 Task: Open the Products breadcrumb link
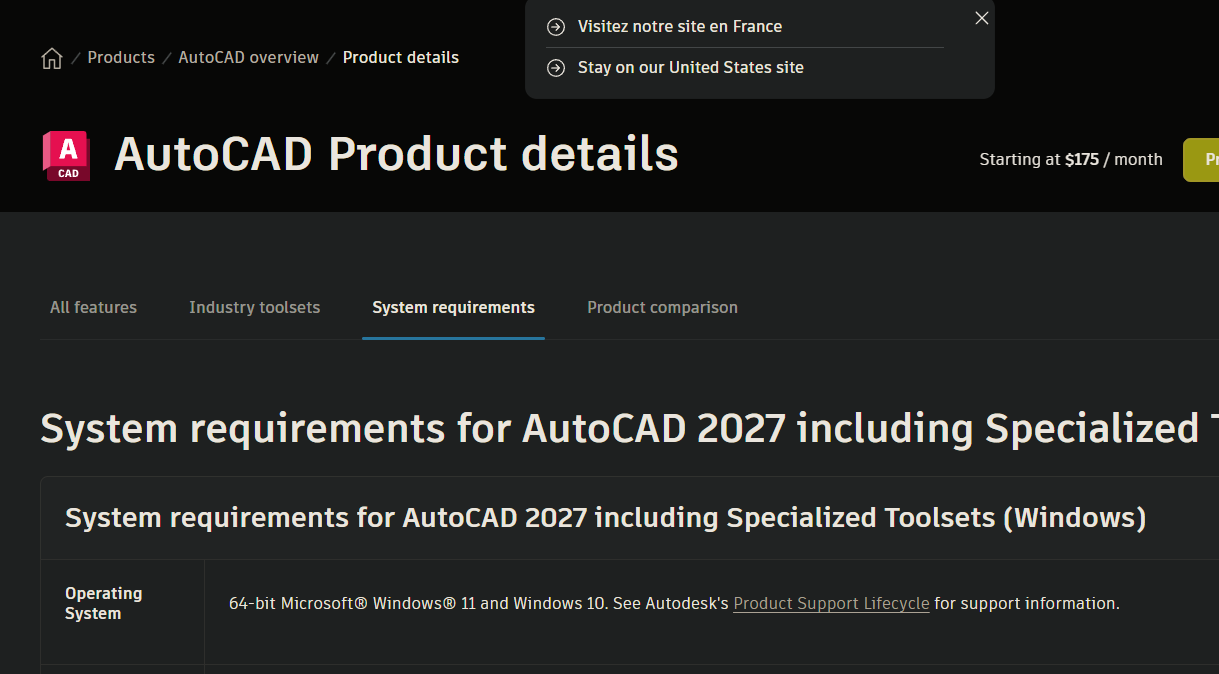(x=121, y=57)
